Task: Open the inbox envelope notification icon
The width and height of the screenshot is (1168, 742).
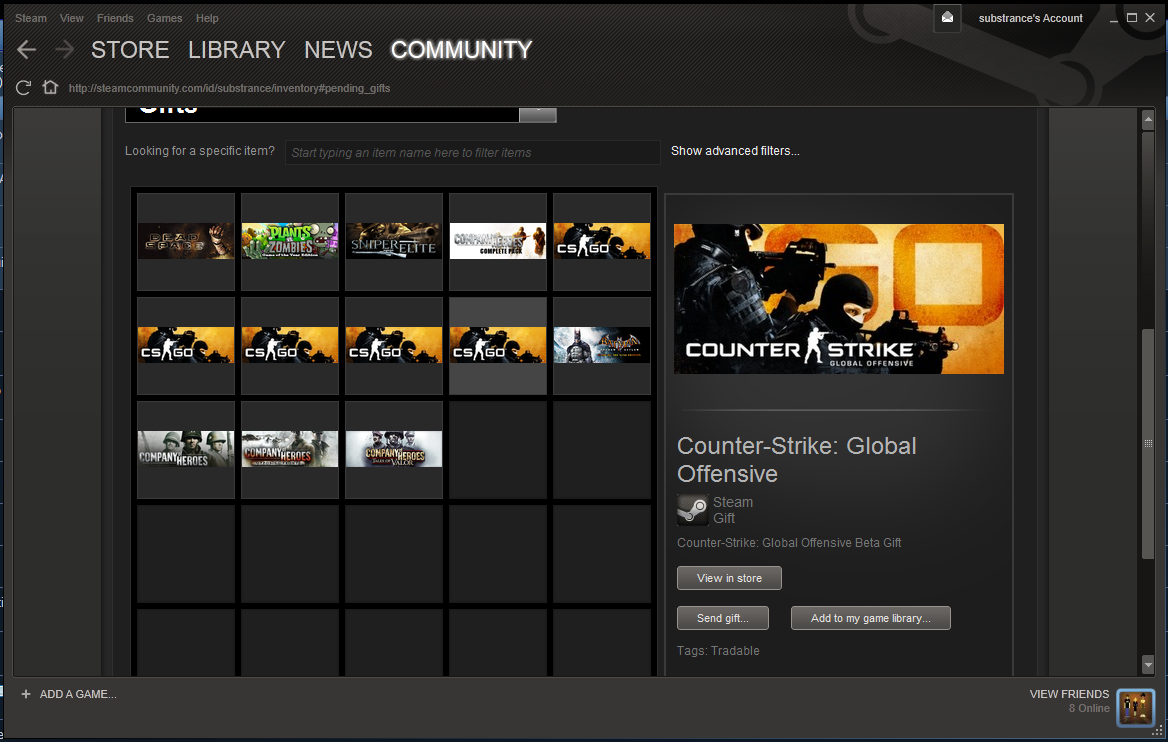Action: [x=947, y=18]
